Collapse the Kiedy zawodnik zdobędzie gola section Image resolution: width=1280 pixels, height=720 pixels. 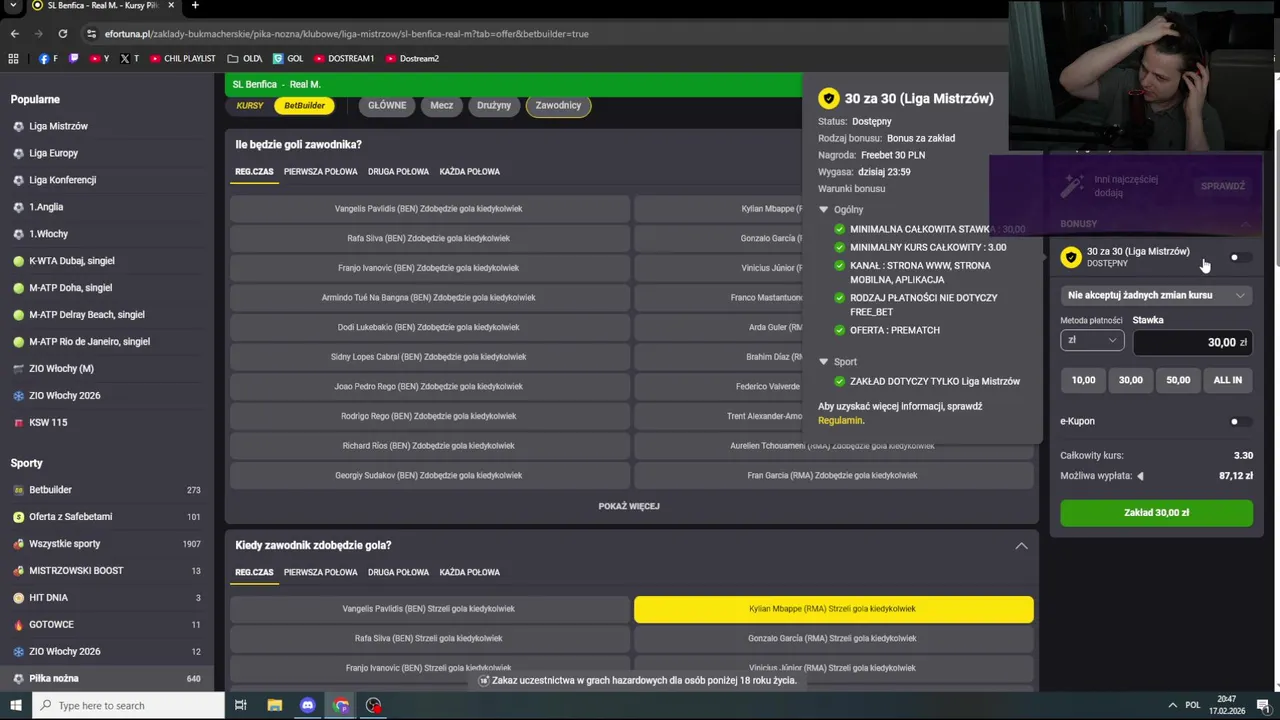(x=1021, y=545)
